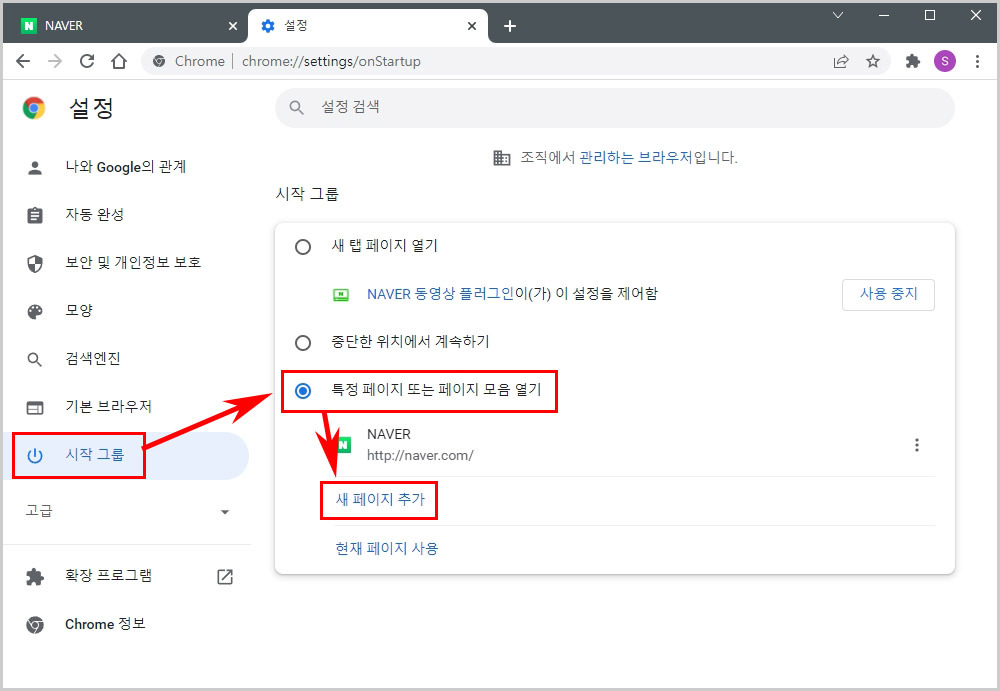Open the purple S profile avatar
The image size is (1000, 691).
coord(945,61)
